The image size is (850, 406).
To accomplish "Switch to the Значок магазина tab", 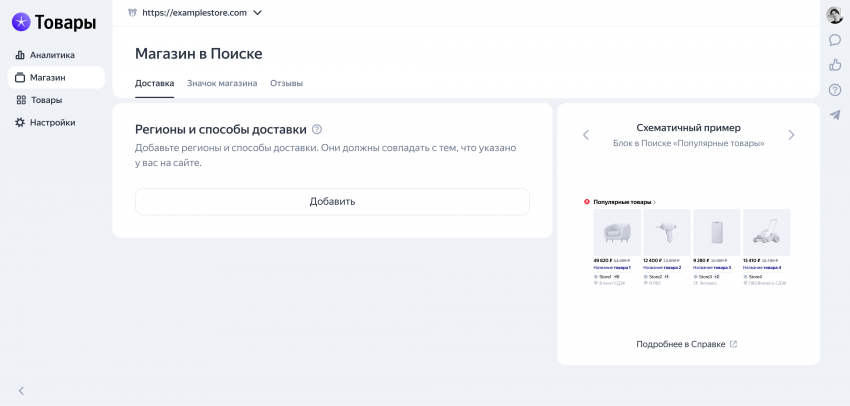I will pyautogui.click(x=222, y=83).
